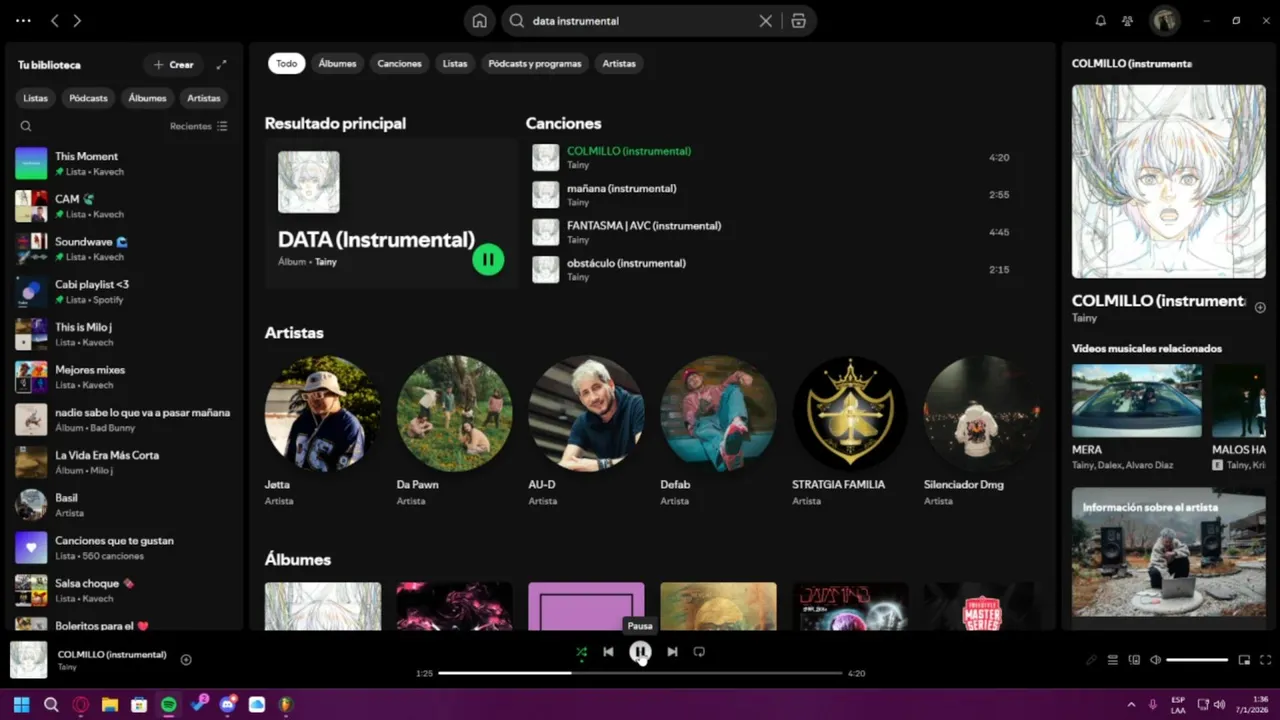This screenshot has width=1280, height=720.
Task: Add COLMILLO to library in right panel
Action: pos(1260,308)
